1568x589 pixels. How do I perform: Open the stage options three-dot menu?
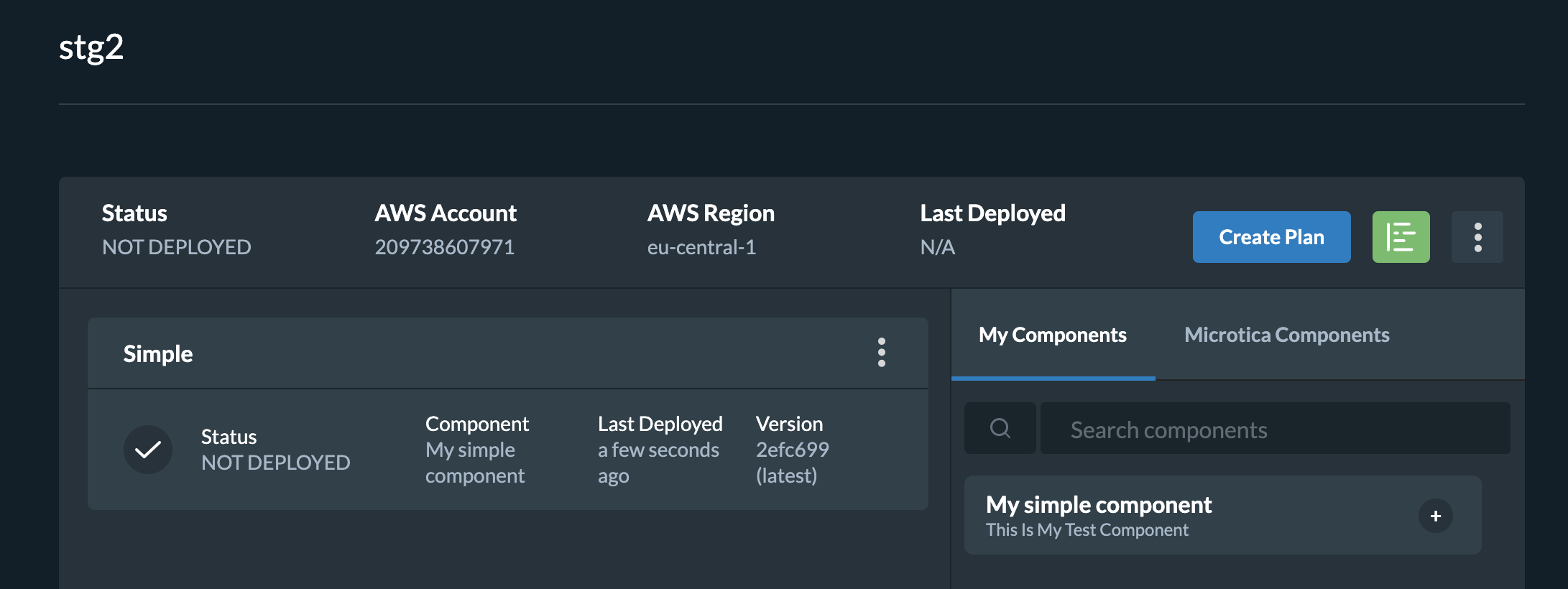[x=1477, y=237]
